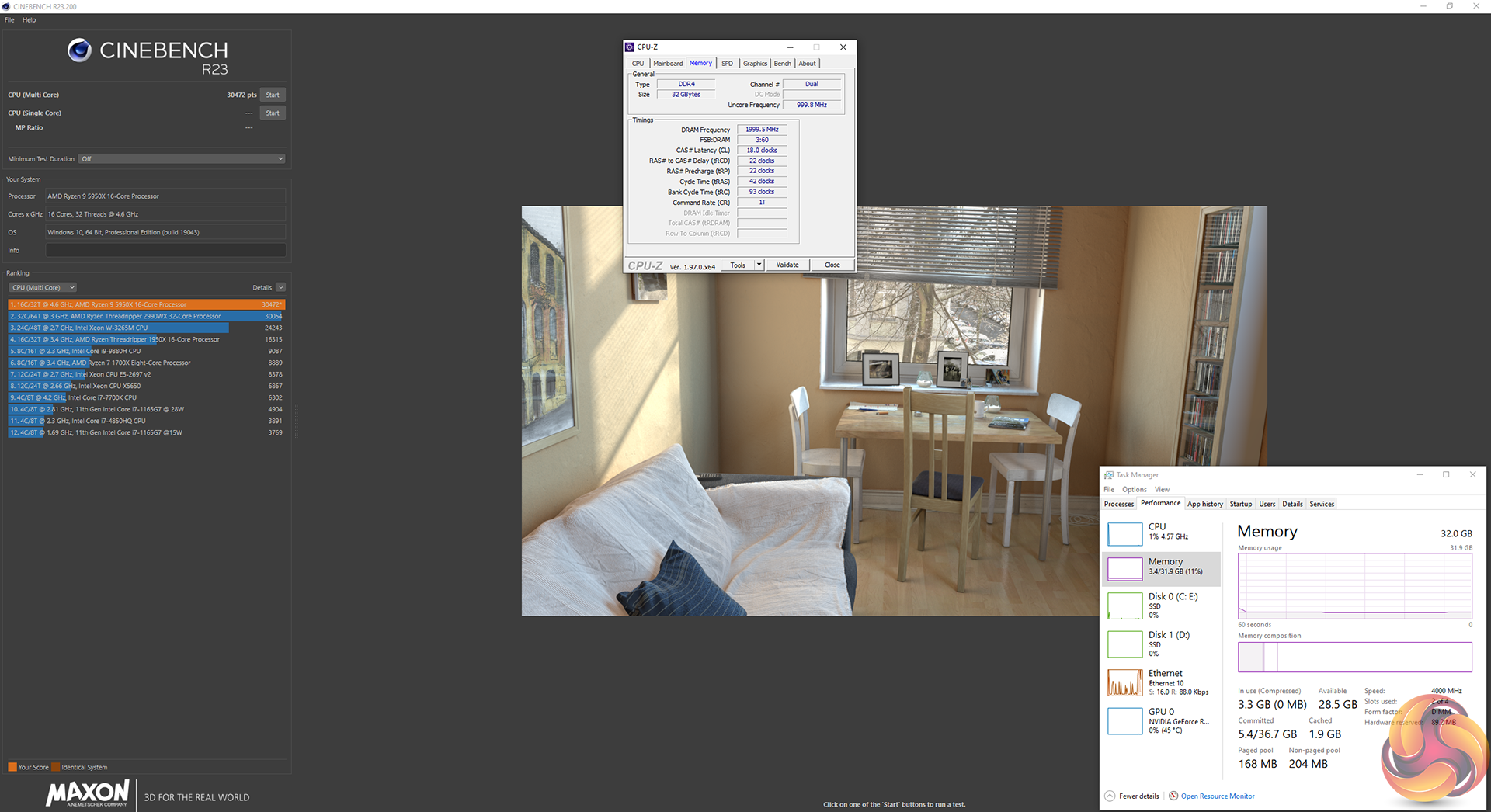Select the Core i9-9880H ranking row
Viewport: 1491px width, 812px height.
[x=147, y=351]
